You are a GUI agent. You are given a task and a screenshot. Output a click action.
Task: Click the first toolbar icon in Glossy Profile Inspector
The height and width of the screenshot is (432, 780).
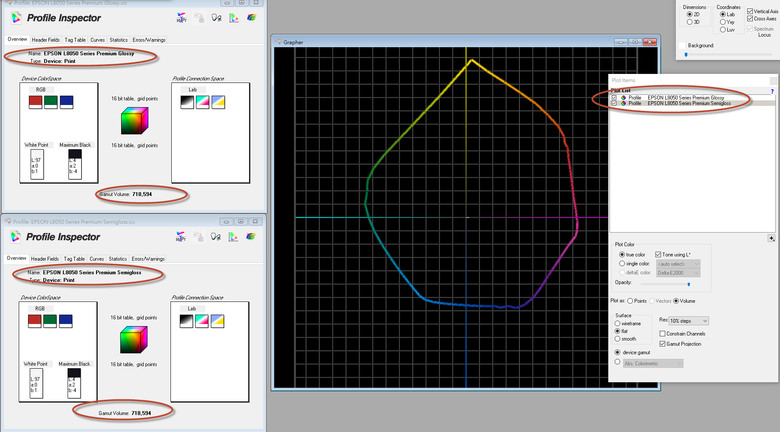[181, 18]
